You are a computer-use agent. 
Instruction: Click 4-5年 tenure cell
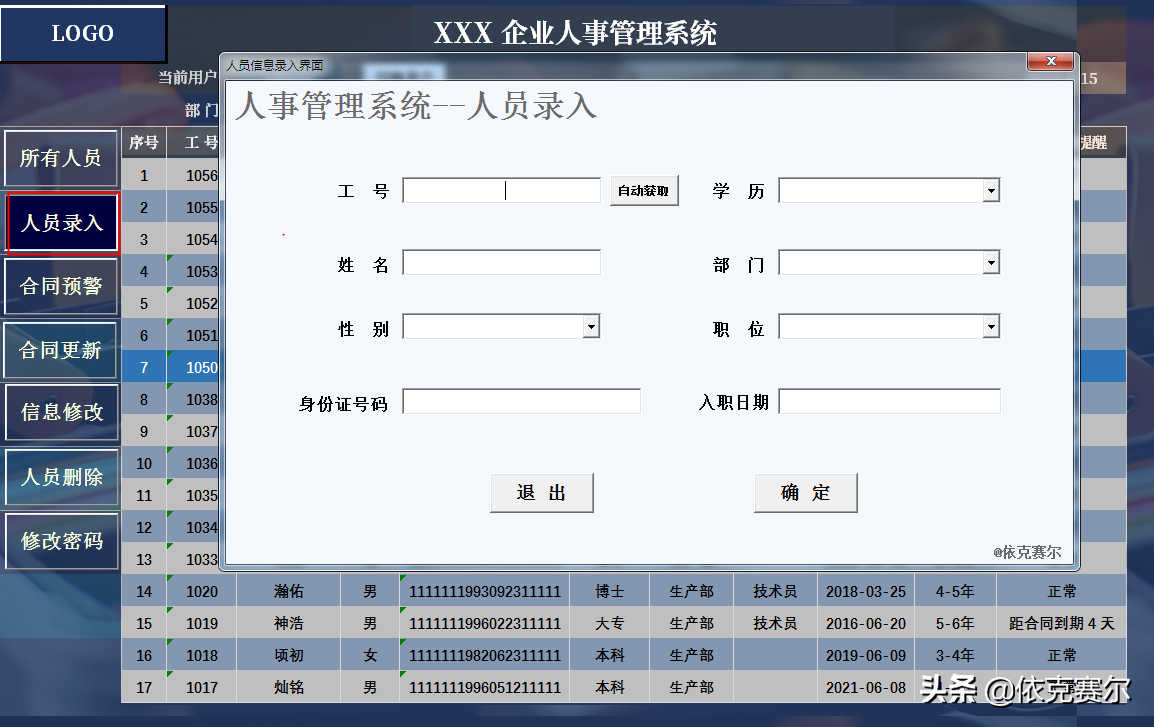click(955, 592)
